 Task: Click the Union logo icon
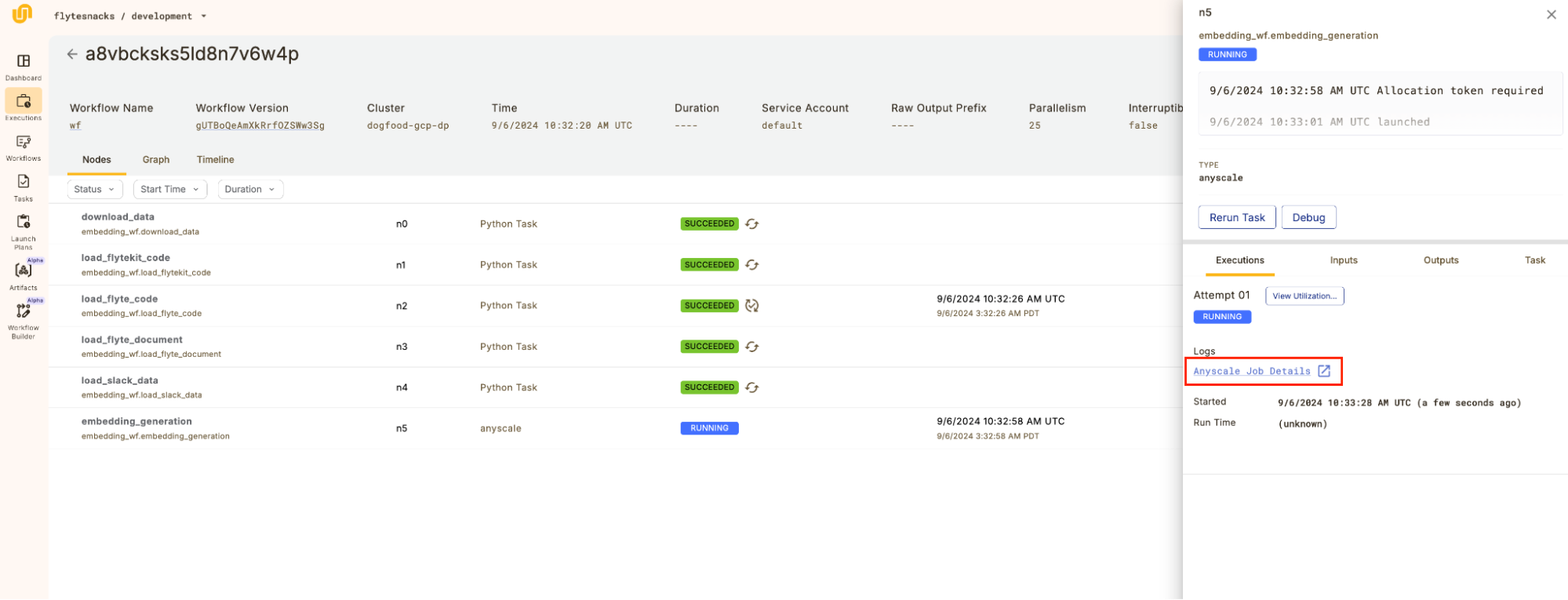point(22,14)
